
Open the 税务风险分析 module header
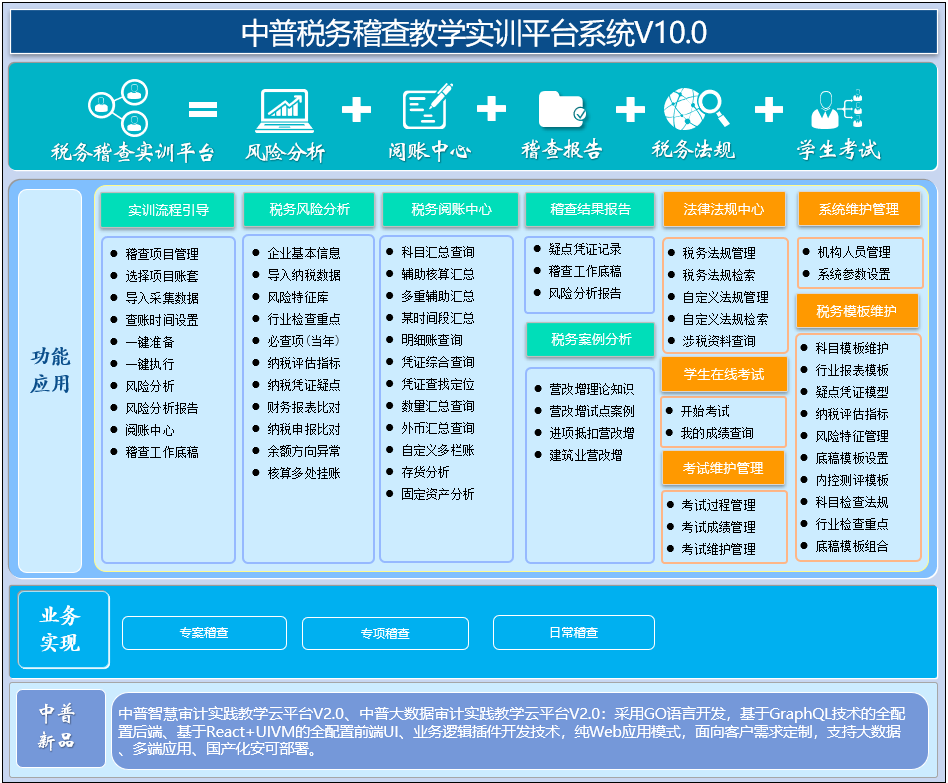click(309, 209)
